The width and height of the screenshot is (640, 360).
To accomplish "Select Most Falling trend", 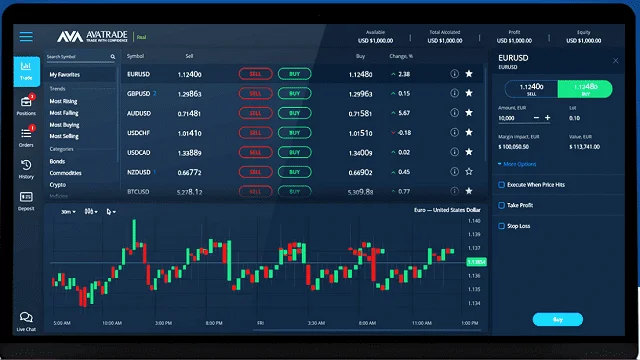I will tap(64, 113).
